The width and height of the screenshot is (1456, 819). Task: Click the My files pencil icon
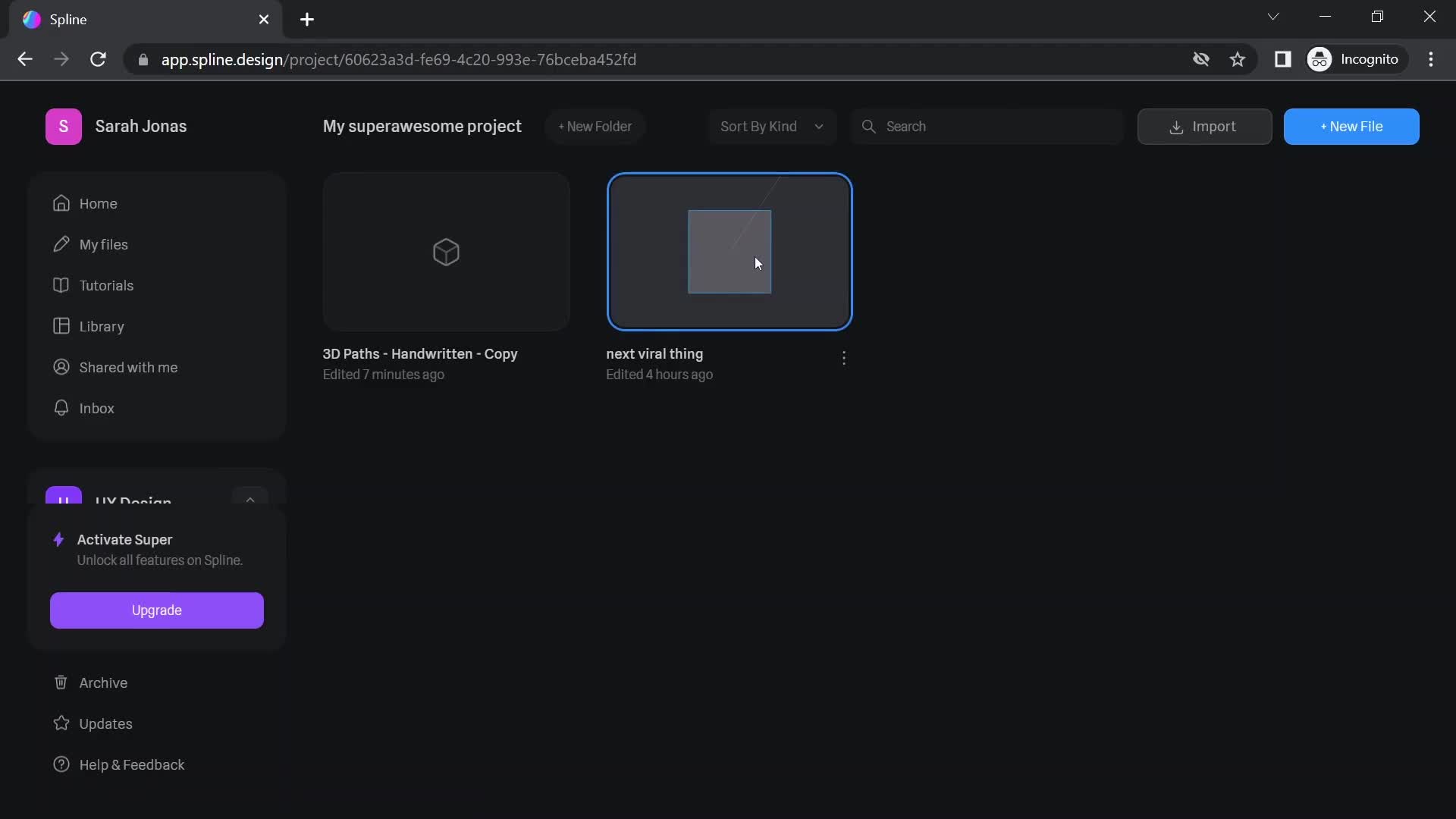[x=61, y=244]
